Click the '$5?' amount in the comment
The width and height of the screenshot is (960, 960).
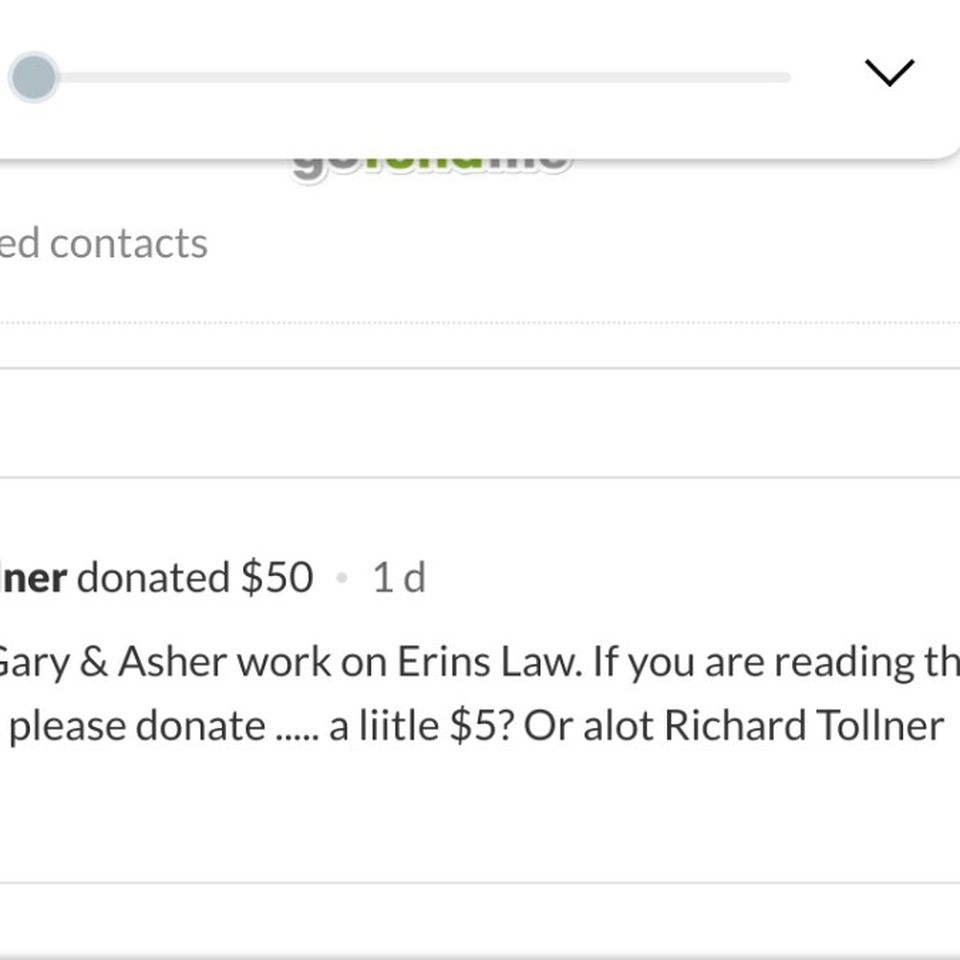tap(481, 726)
